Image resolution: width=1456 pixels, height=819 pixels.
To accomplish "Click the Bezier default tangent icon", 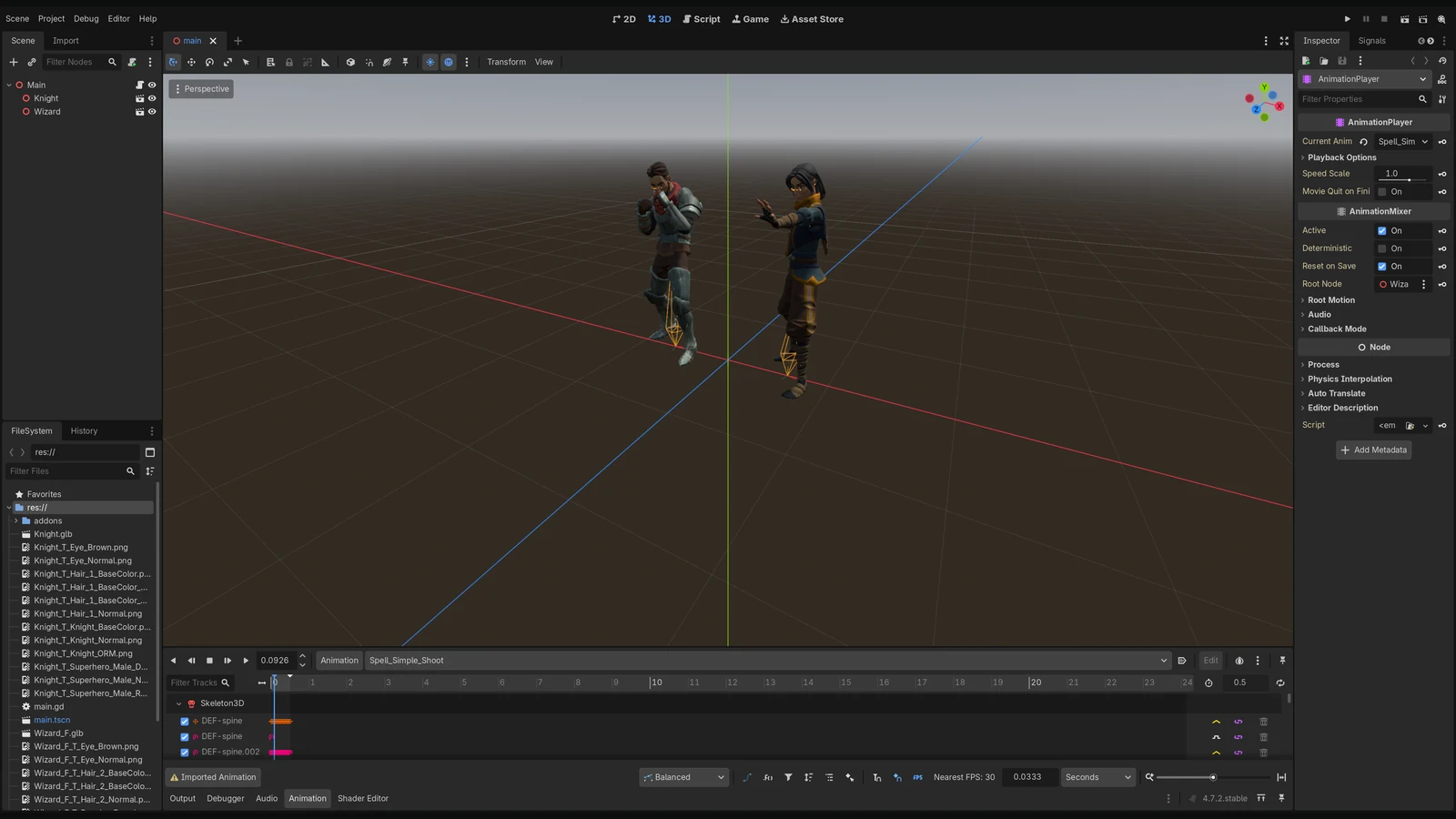I will [x=747, y=777].
